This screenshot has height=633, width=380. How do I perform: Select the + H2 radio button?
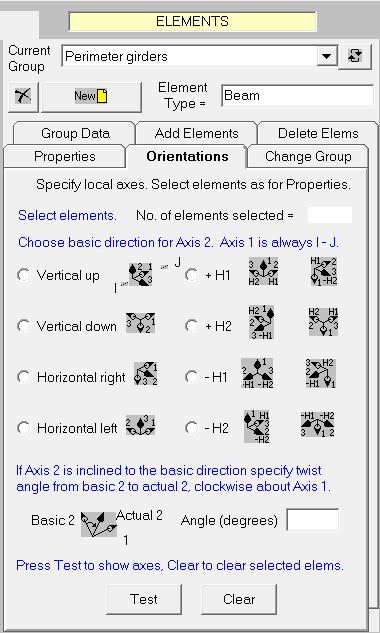[x=191, y=326]
